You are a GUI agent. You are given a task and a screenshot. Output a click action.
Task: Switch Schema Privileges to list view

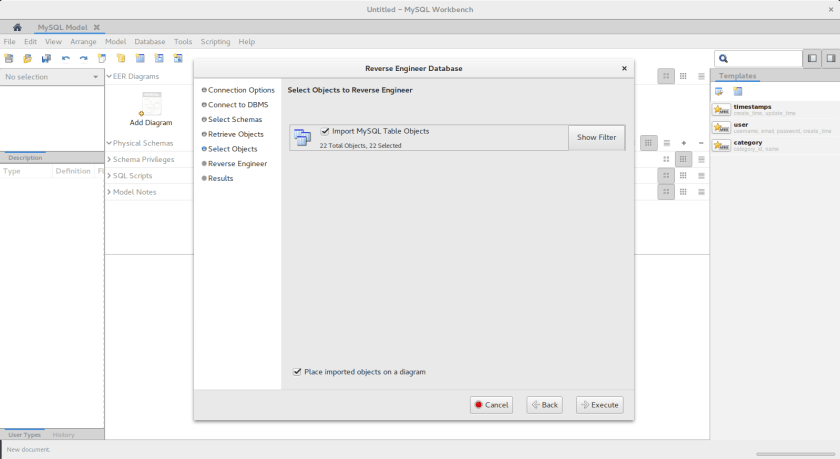[x=701, y=159]
